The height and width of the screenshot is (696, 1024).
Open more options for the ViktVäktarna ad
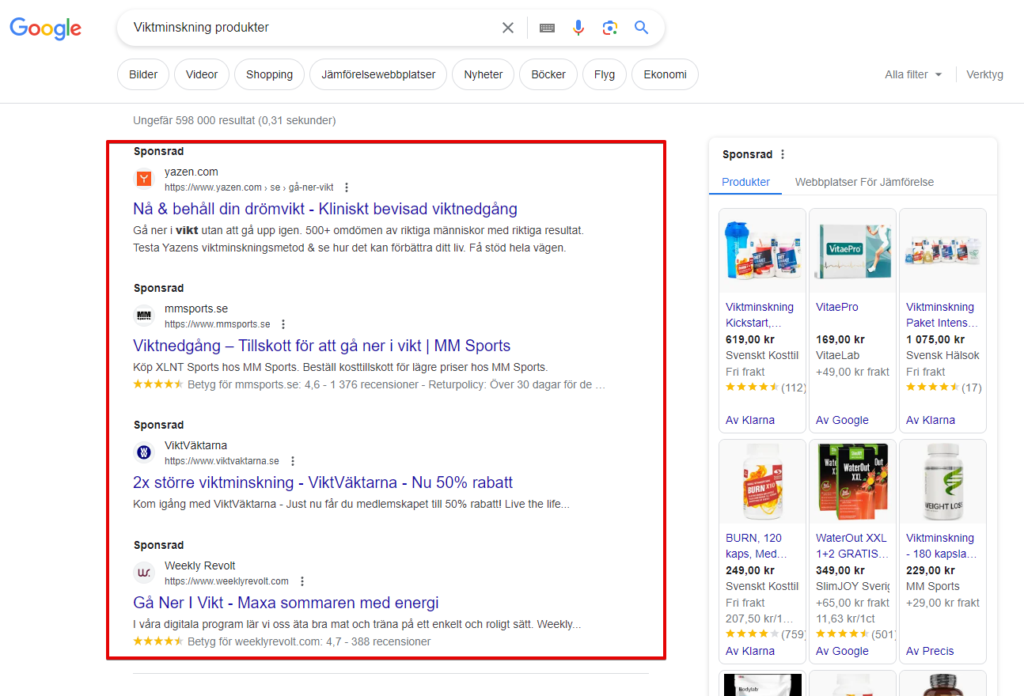point(293,461)
